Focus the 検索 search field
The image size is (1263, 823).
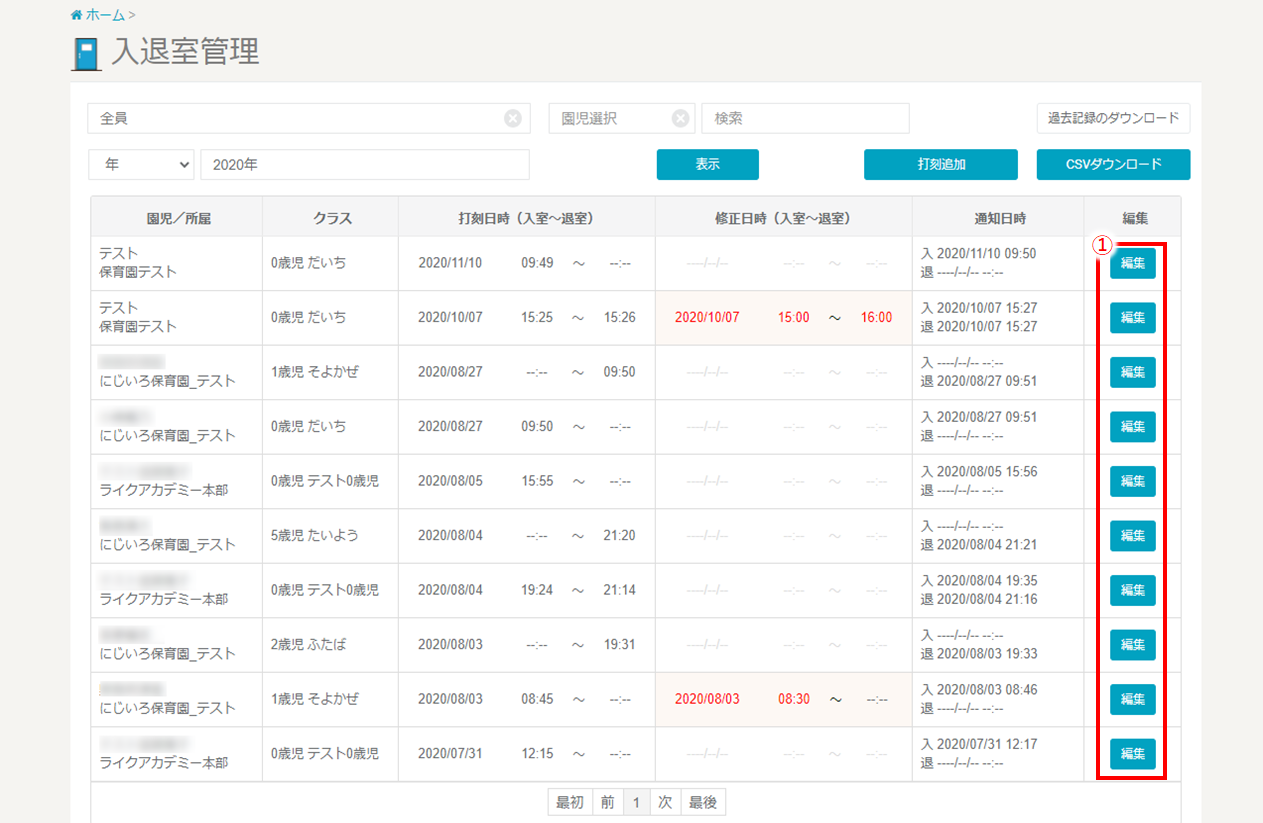[x=805, y=119]
